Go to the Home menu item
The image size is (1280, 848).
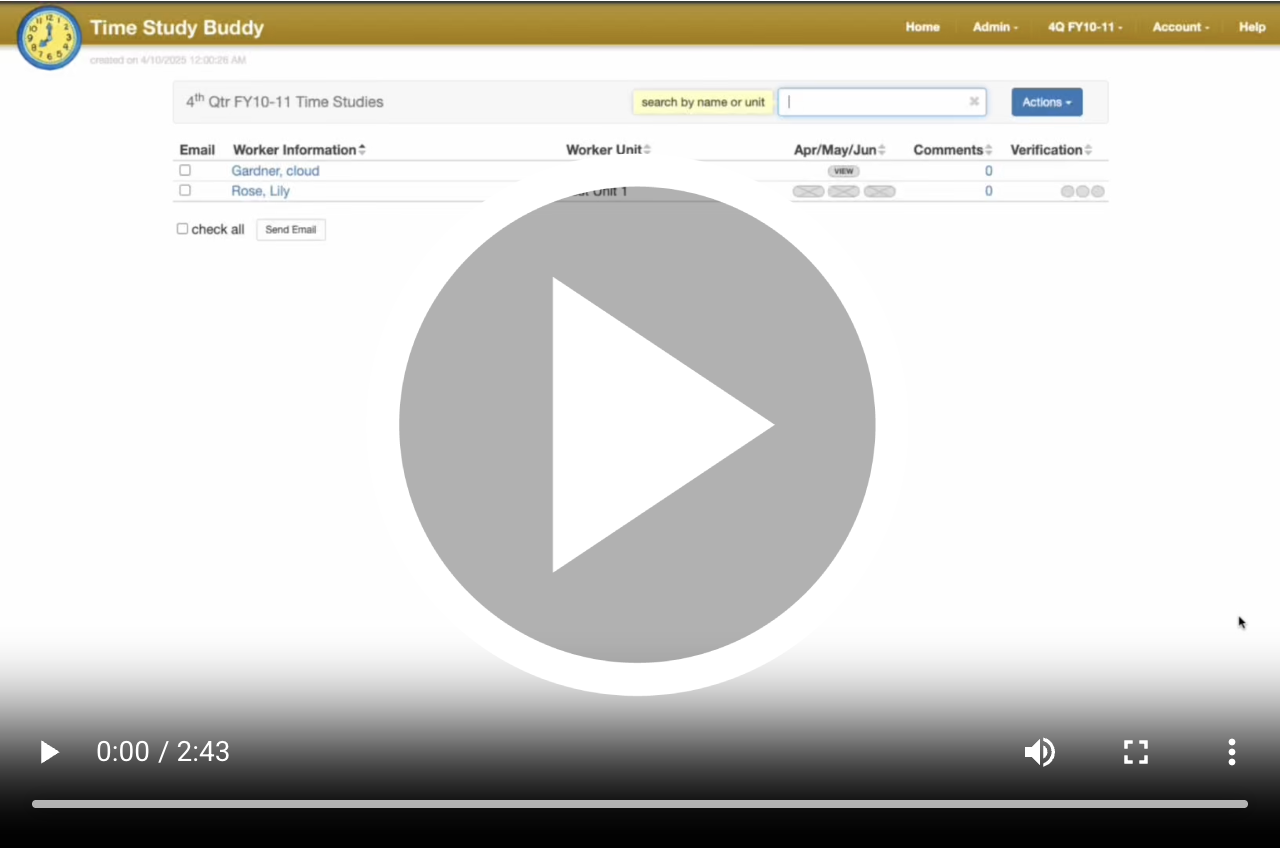[922, 27]
